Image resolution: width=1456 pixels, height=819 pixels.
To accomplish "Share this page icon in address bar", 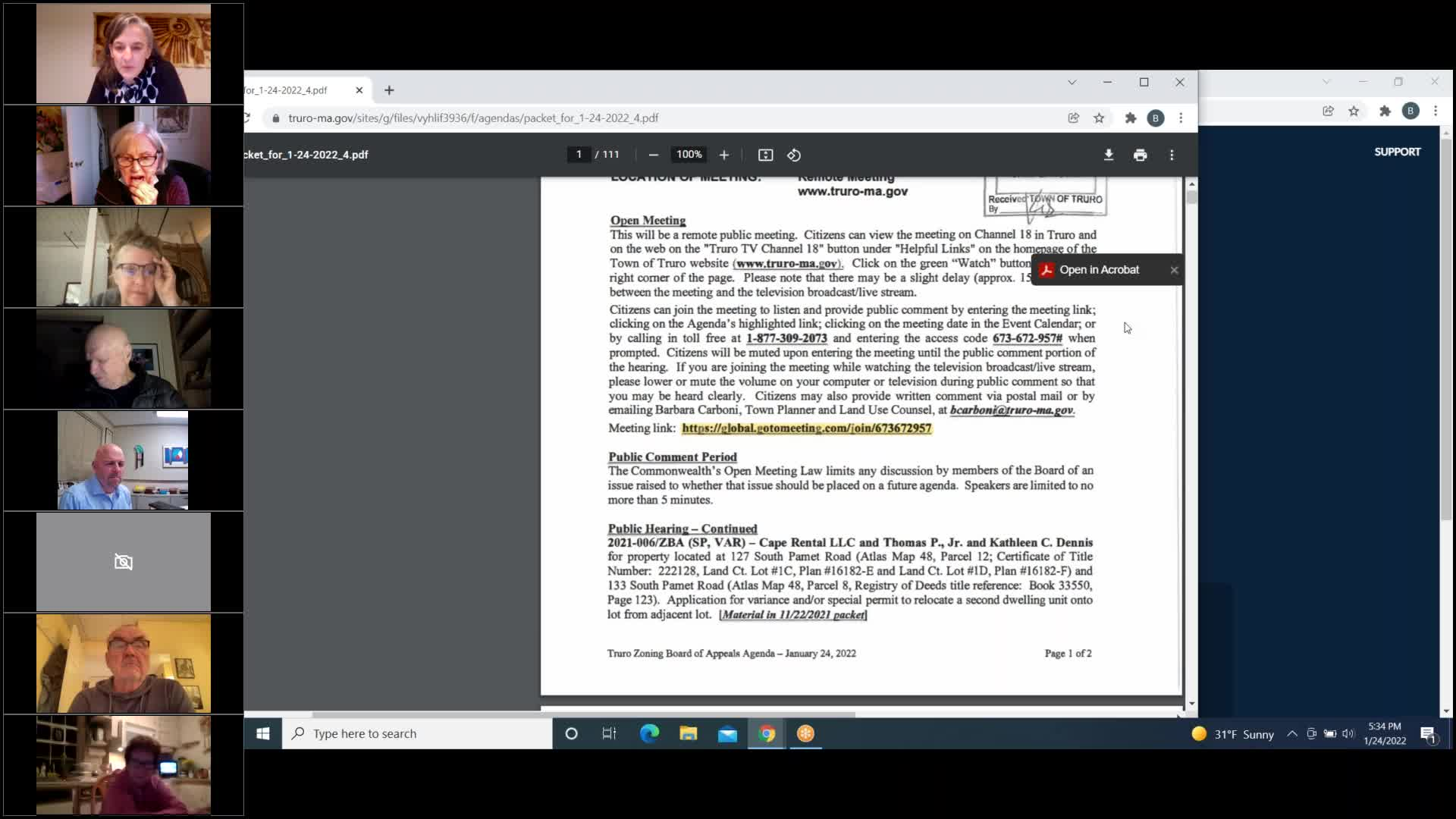I will click(x=1073, y=118).
